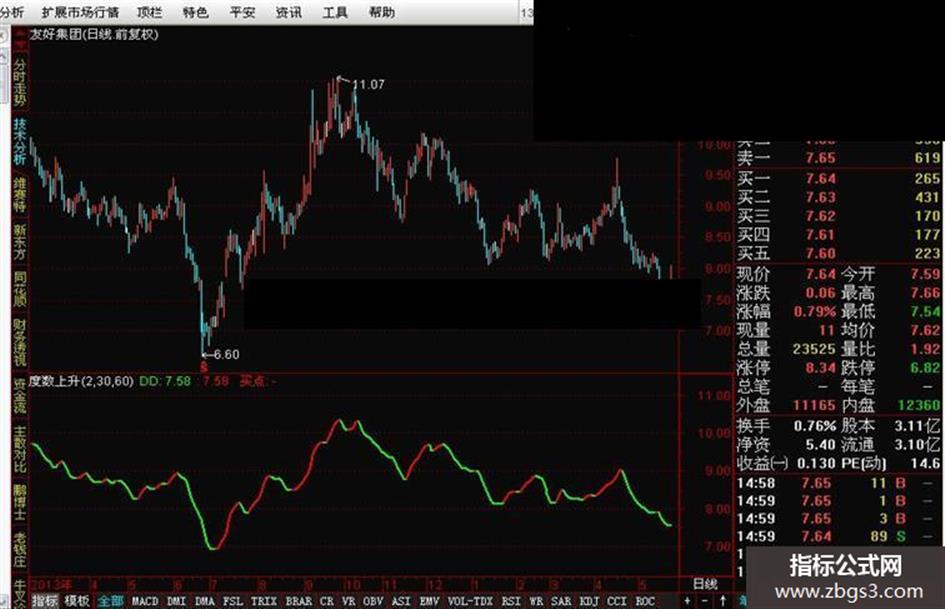Open the 资讯 menu
945x609 pixels.
(x=289, y=12)
